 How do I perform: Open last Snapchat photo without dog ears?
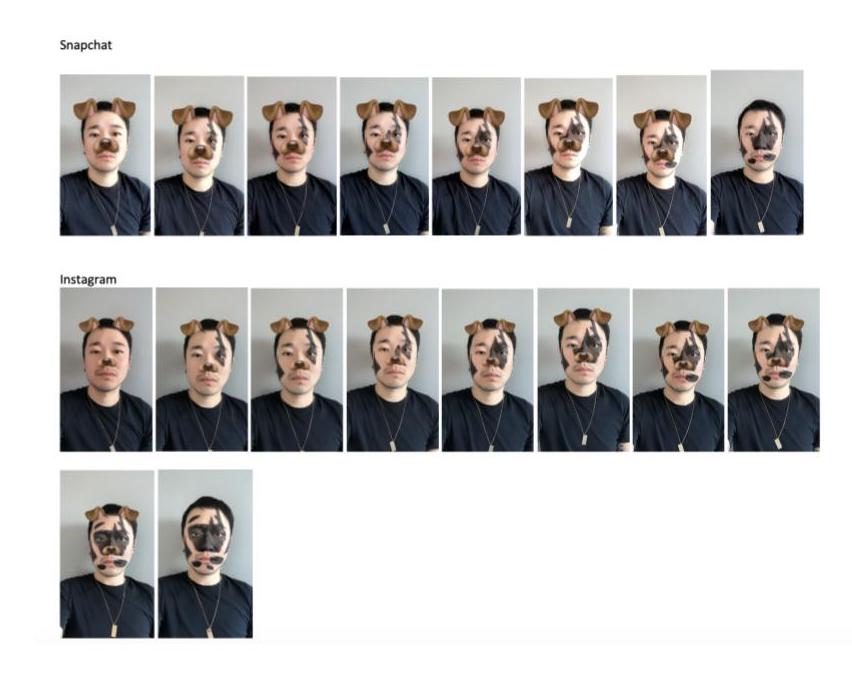point(757,152)
